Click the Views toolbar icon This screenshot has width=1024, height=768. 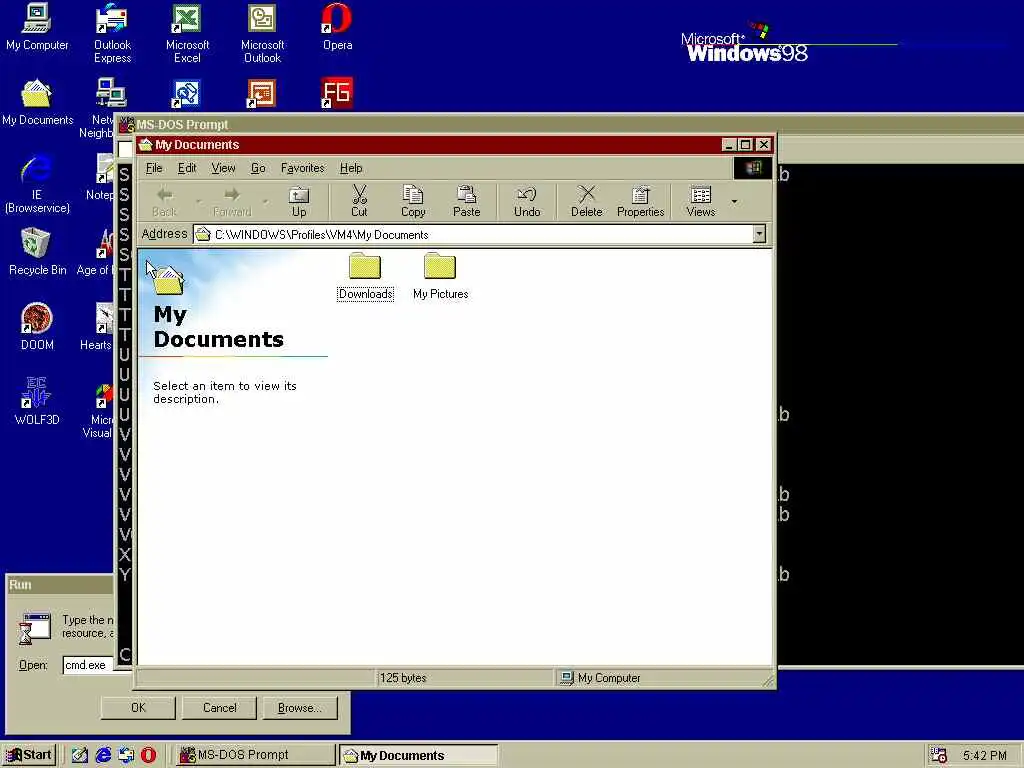pyautogui.click(x=701, y=201)
